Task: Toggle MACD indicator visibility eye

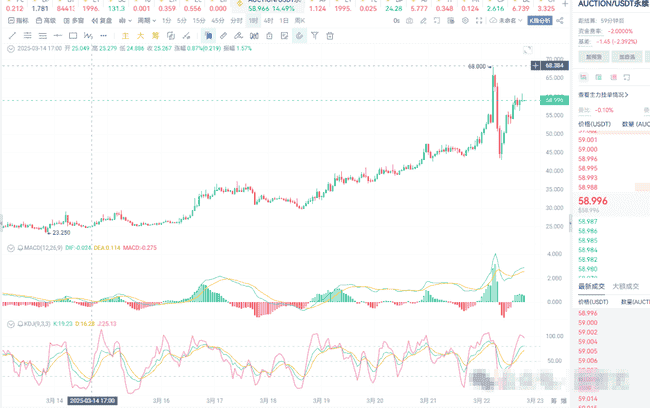Action: pos(8,247)
